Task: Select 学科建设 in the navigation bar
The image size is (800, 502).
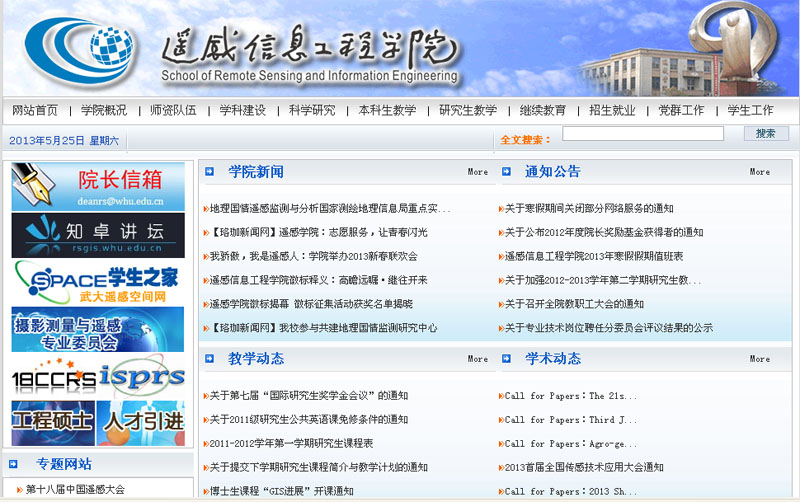Action: tap(243, 110)
